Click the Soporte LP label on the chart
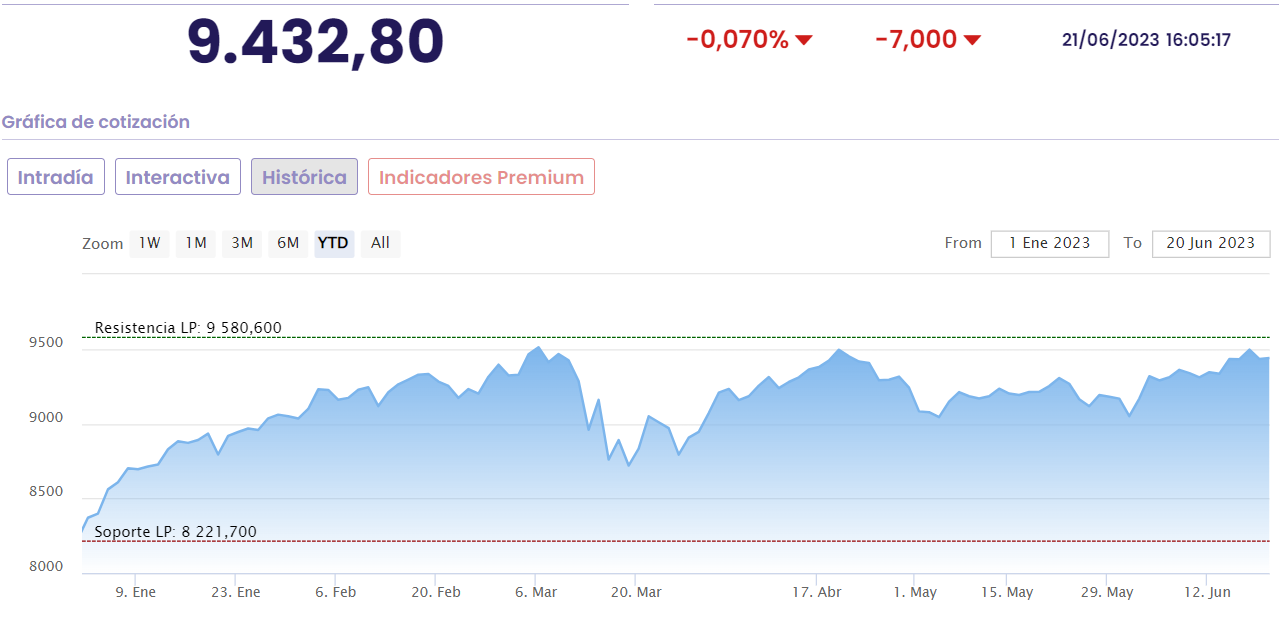 tap(175, 532)
